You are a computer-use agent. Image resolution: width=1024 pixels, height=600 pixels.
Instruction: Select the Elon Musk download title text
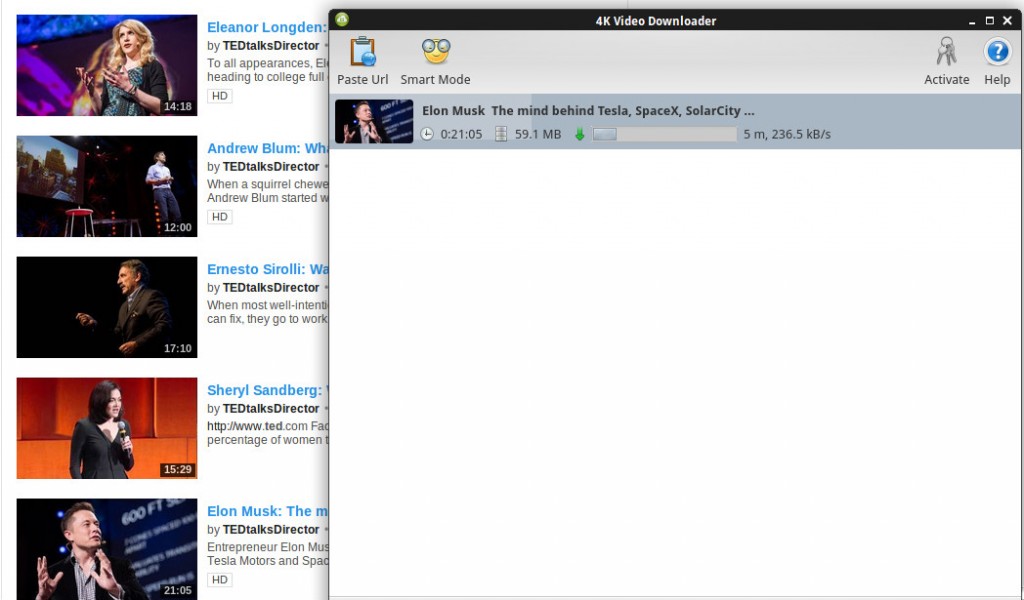588,111
